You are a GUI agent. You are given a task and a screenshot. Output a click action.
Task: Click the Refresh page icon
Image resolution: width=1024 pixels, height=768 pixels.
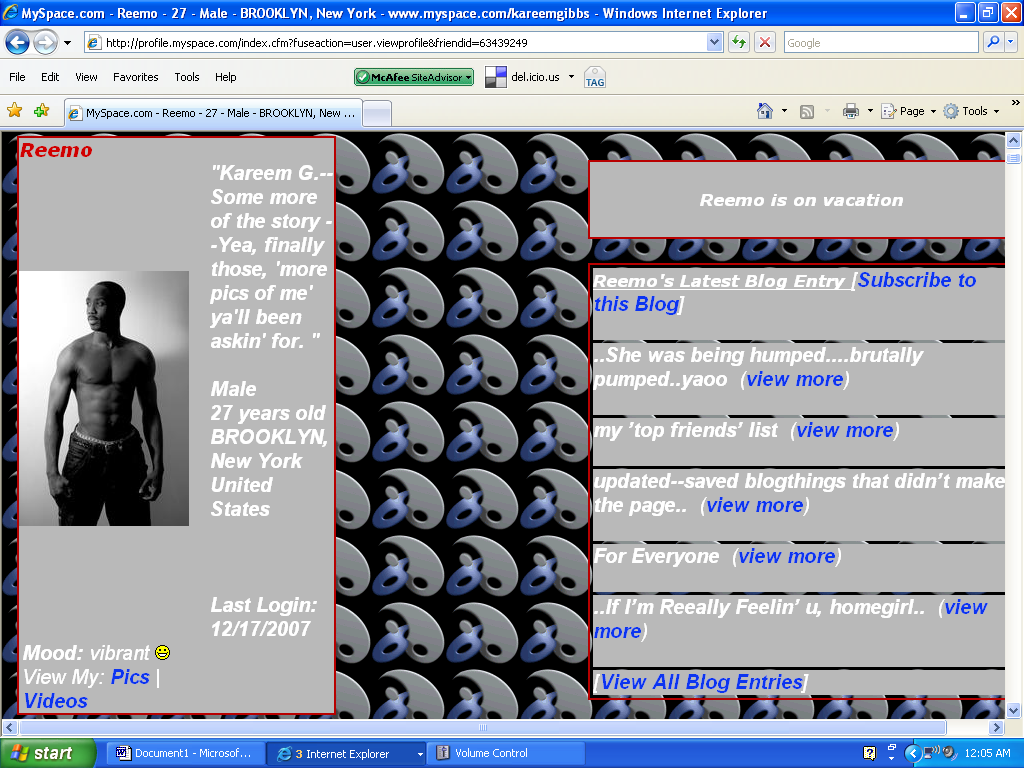click(739, 43)
